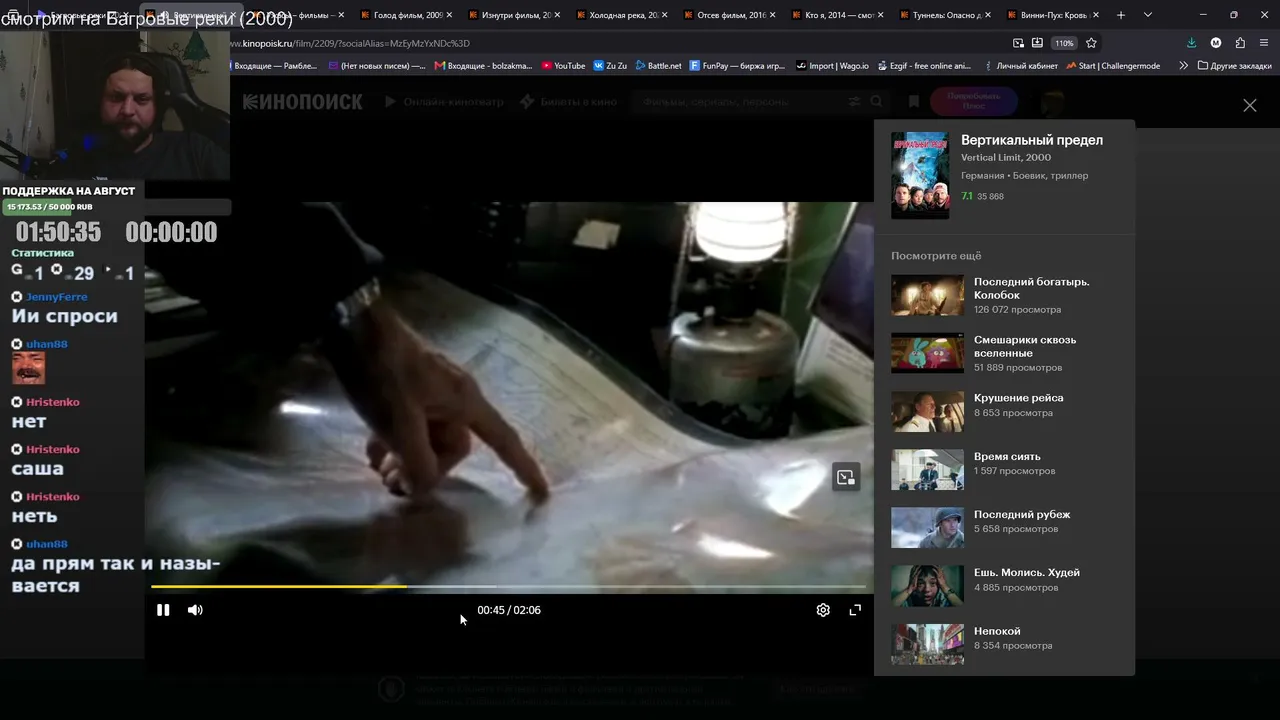
Task: Open the browser application menu
Action: [1265, 43]
